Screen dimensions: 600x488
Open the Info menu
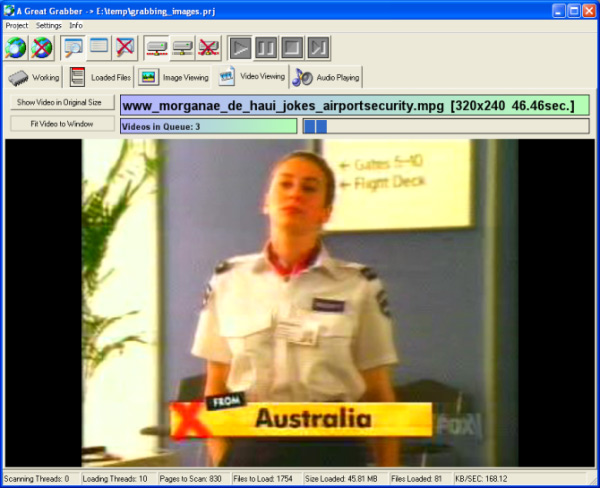click(x=76, y=25)
